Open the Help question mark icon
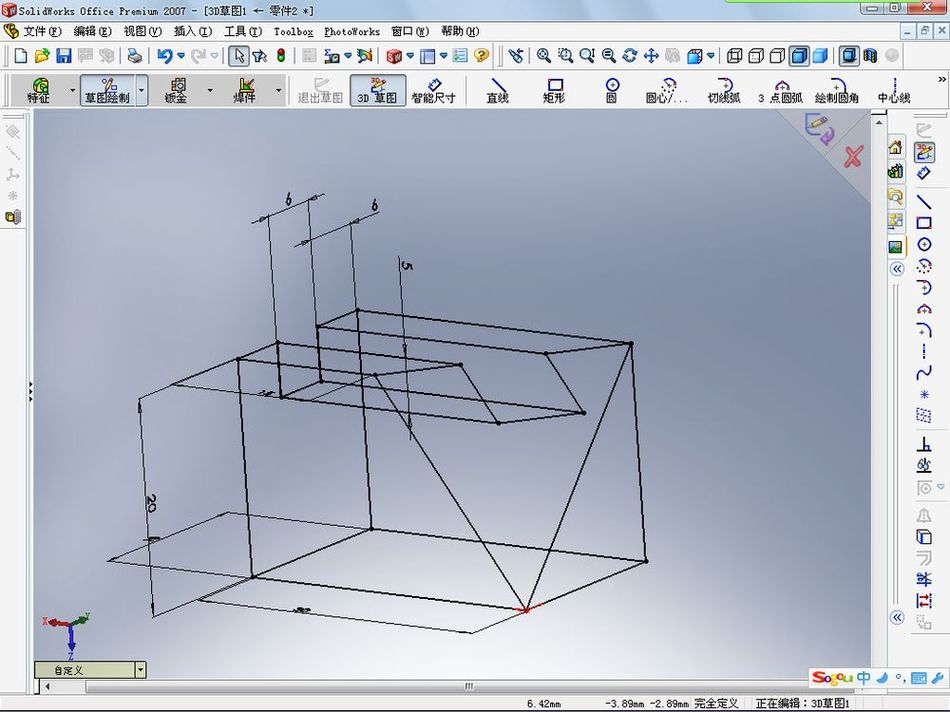This screenshot has width=950, height=712. (x=481, y=56)
